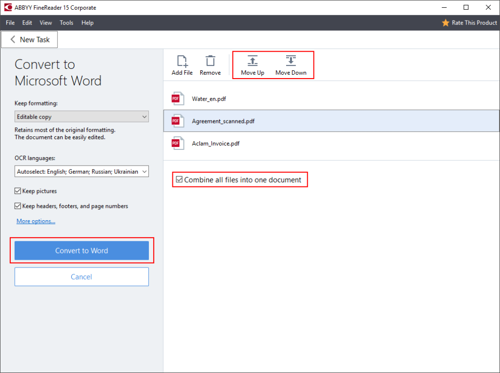Image resolution: width=500 pixels, height=373 pixels.
Task: Toggle Keep pictures checkbox
Action: tap(18, 191)
